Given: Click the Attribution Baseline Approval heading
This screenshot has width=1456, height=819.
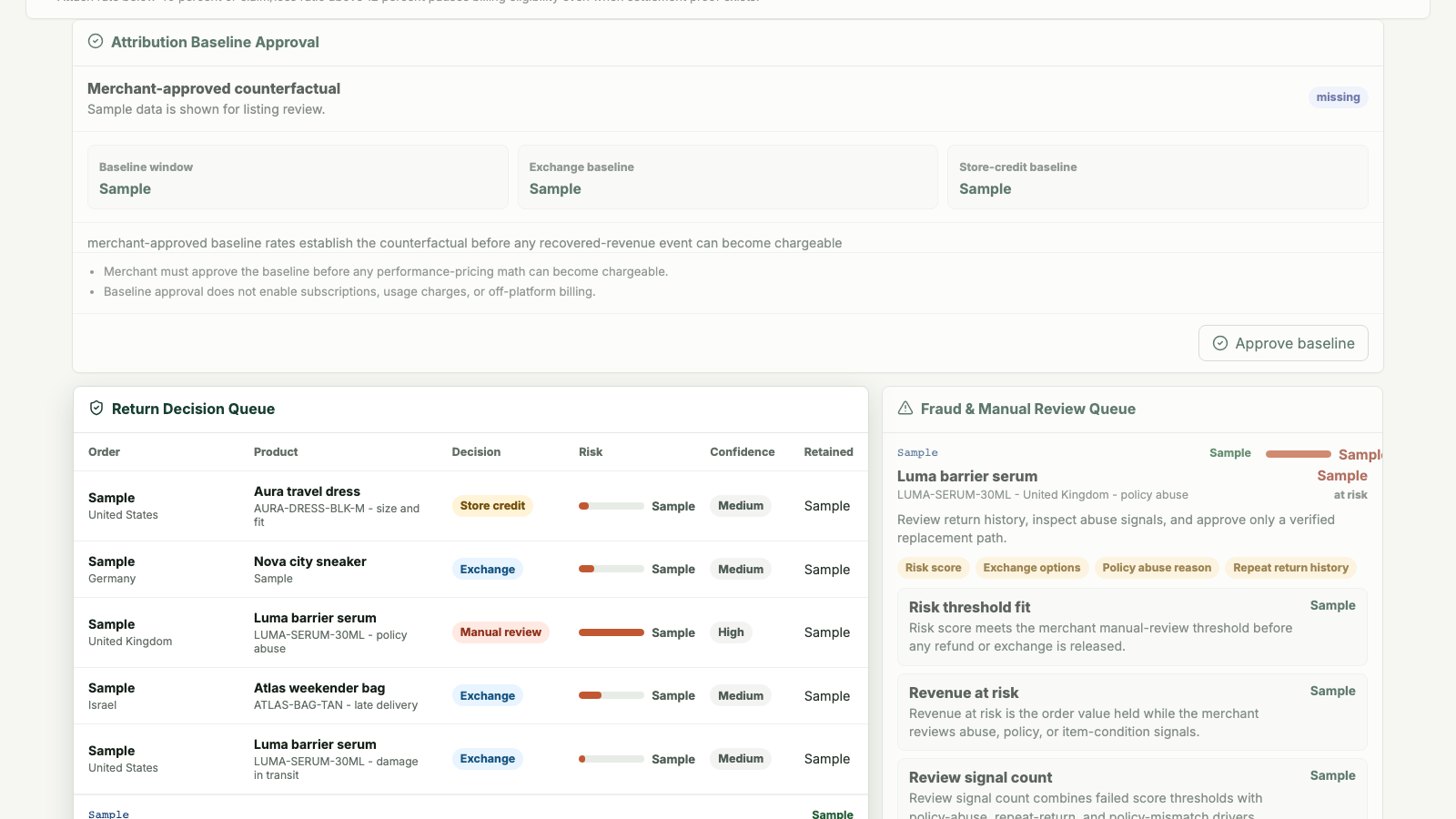Looking at the screenshot, I should [215, 42].
